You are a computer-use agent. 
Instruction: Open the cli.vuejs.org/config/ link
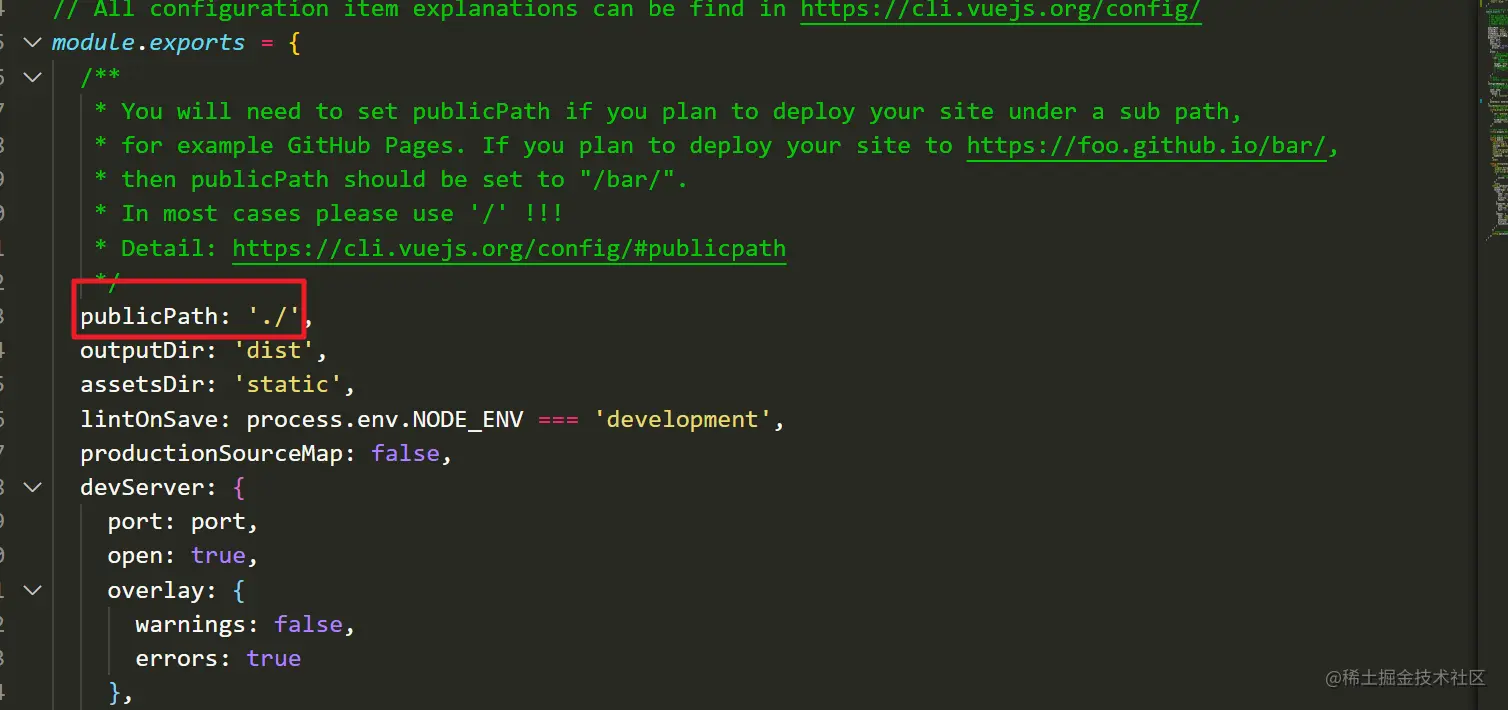tap(1000, 10)
